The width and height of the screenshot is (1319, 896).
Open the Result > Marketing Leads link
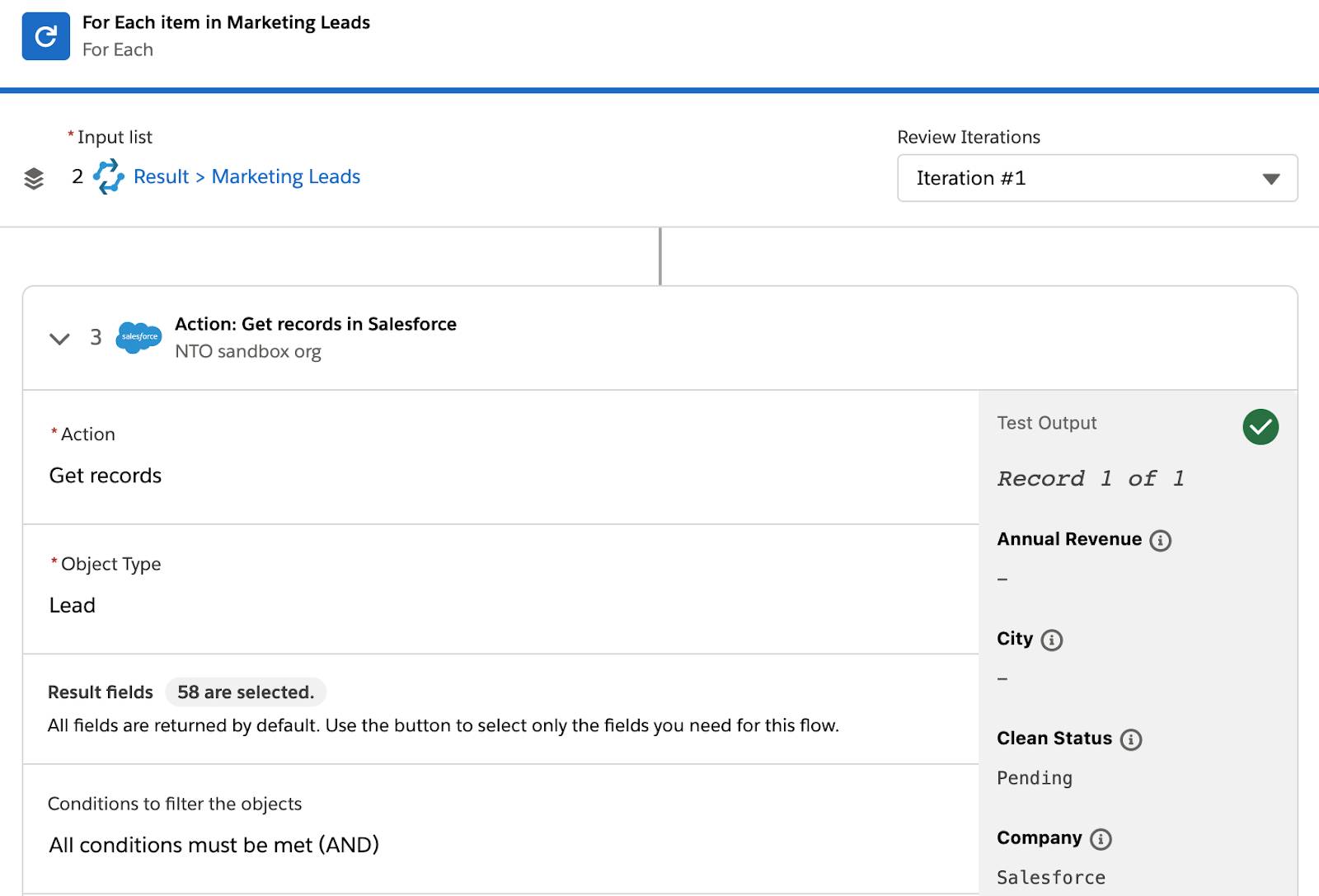246,177
